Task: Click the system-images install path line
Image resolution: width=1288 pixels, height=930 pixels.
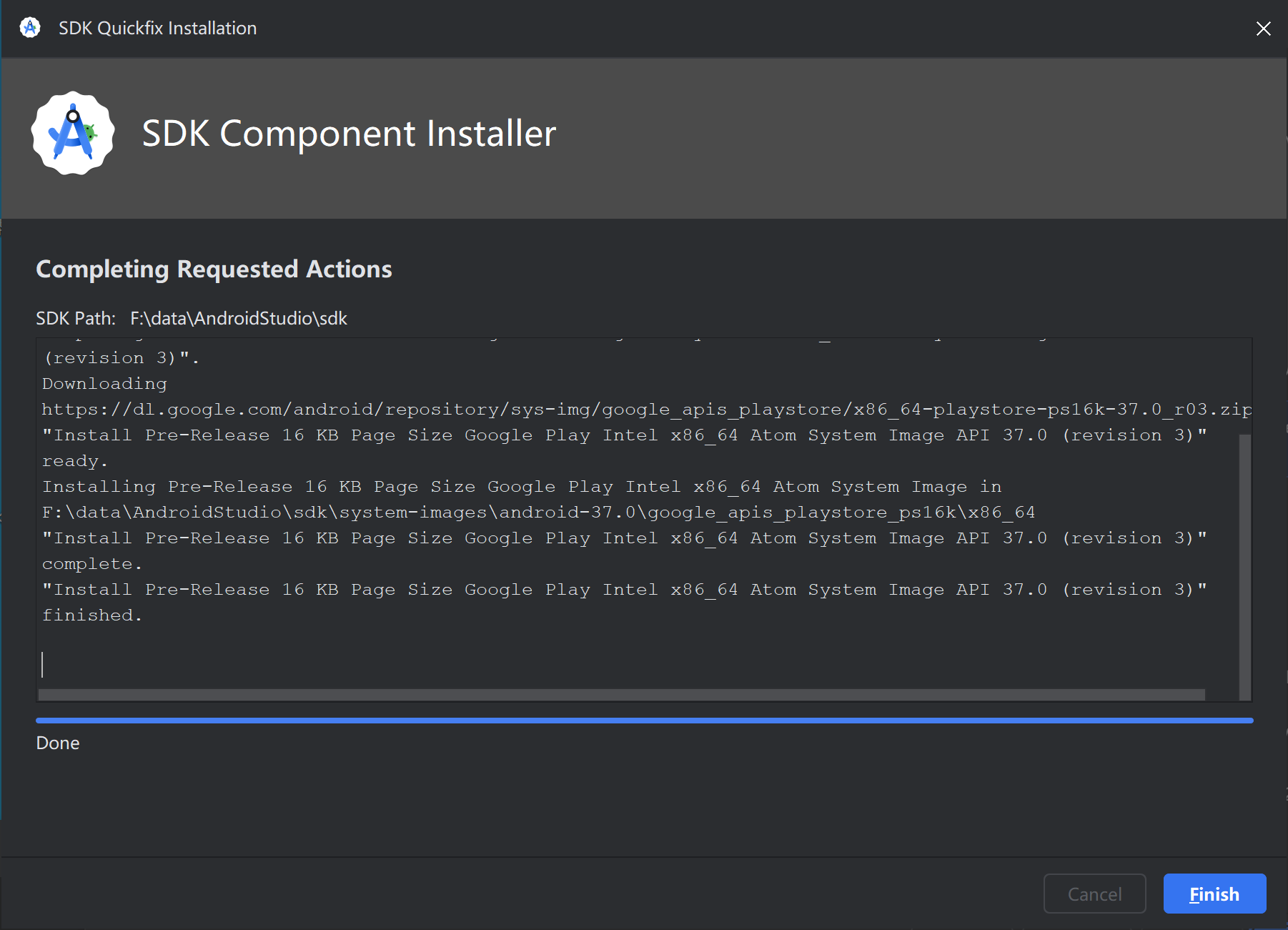Action: click(538, 513)
